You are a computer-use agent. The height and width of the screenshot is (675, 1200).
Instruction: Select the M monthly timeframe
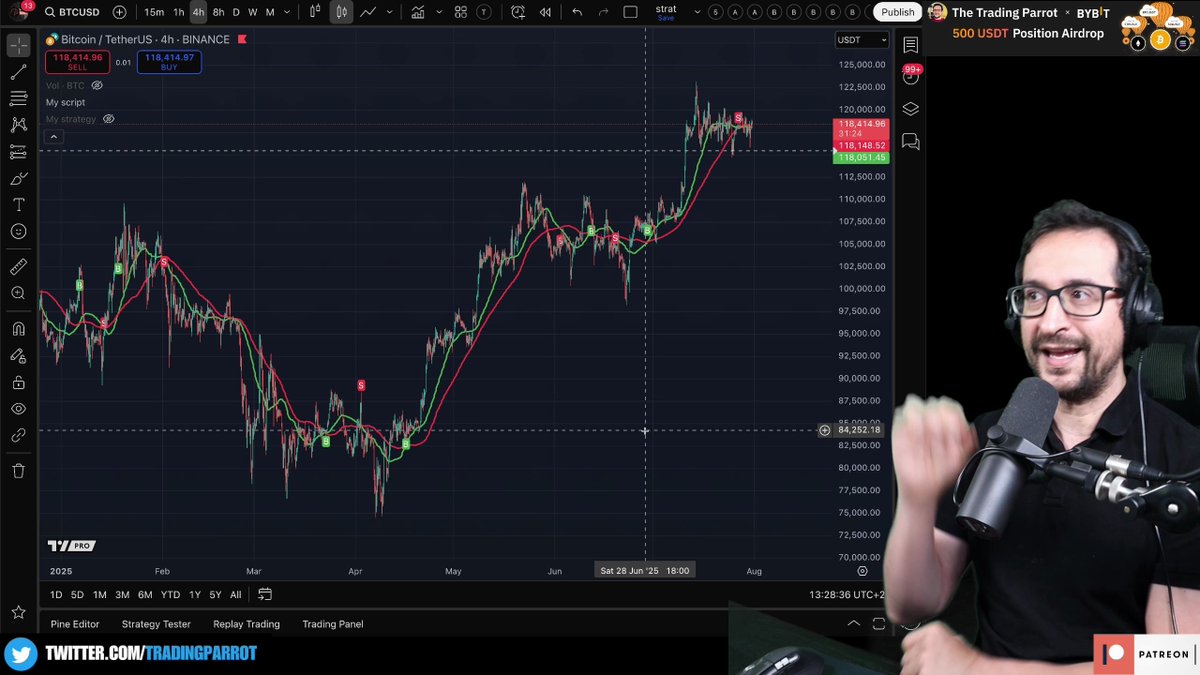[x=270, y=12]
